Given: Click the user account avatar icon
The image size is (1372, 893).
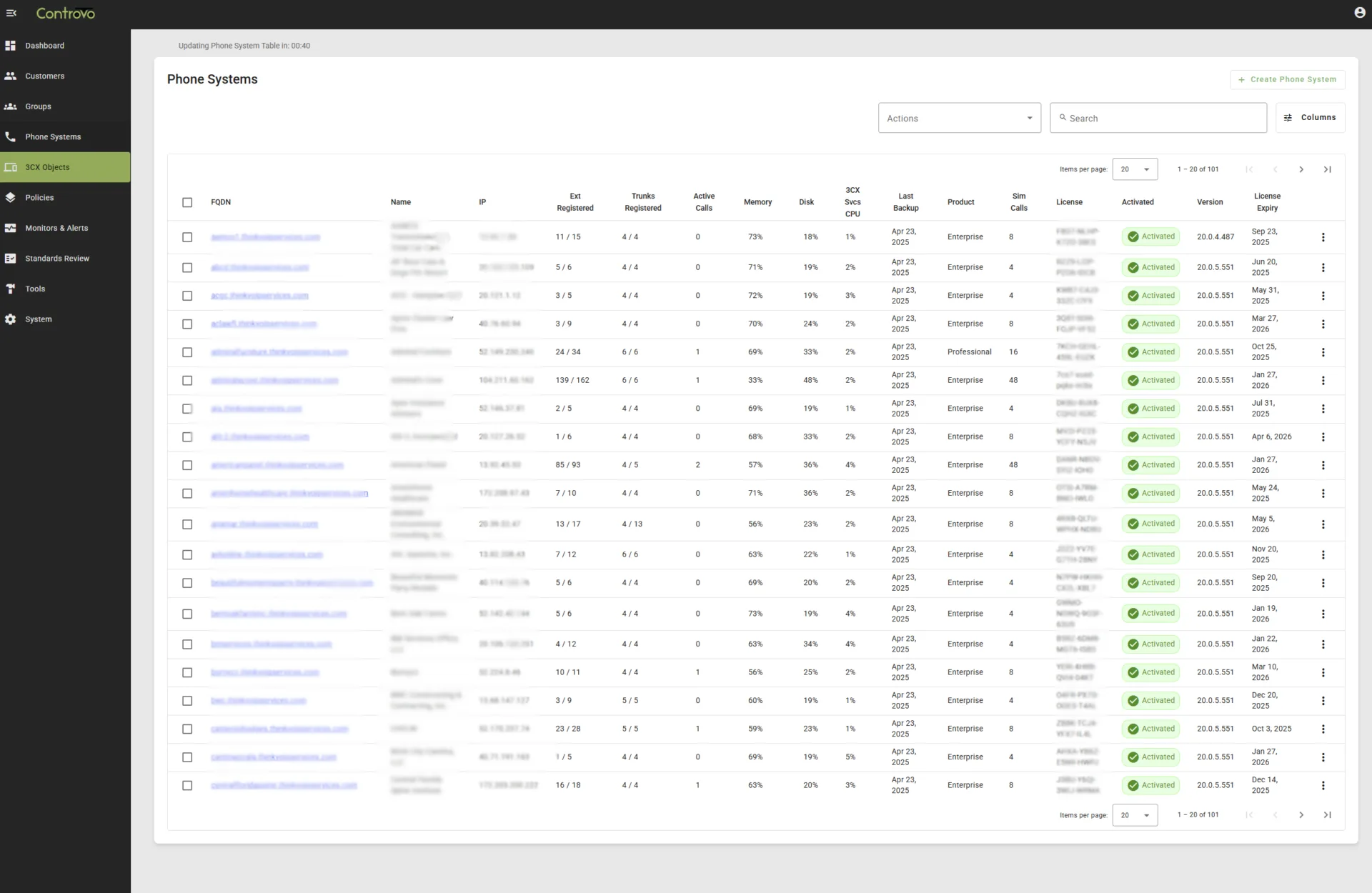Looking at the screenshot, I should 1359,12.
